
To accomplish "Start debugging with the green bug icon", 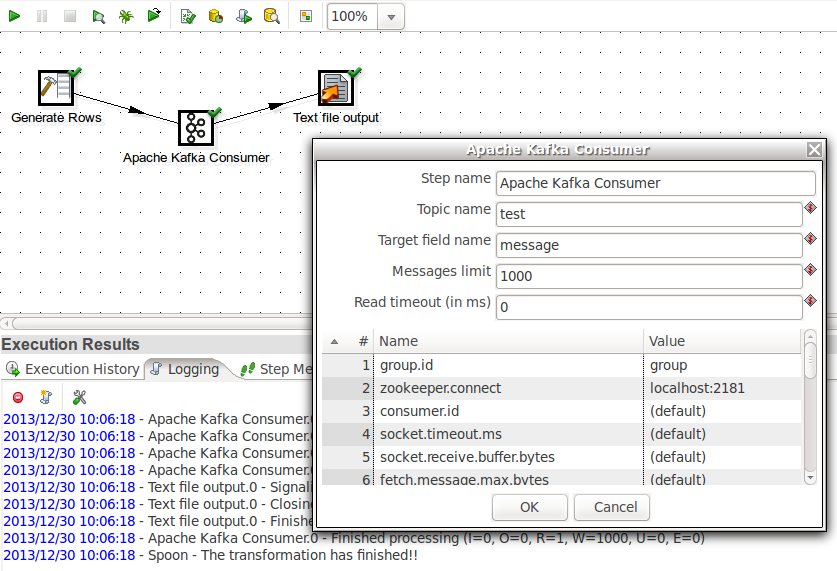I will [126, 16].
